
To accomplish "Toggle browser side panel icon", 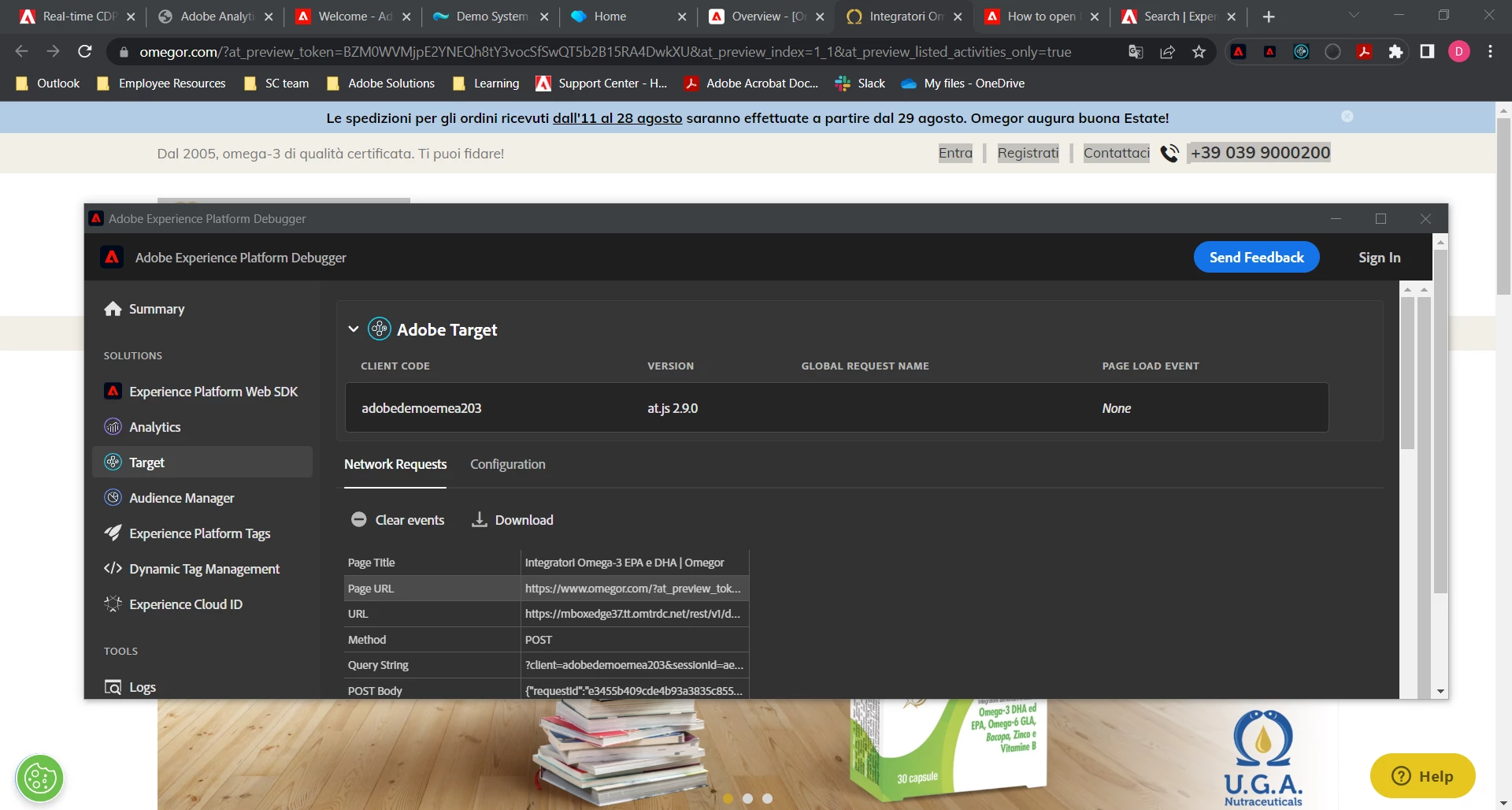I will (x=1427, y=51).
